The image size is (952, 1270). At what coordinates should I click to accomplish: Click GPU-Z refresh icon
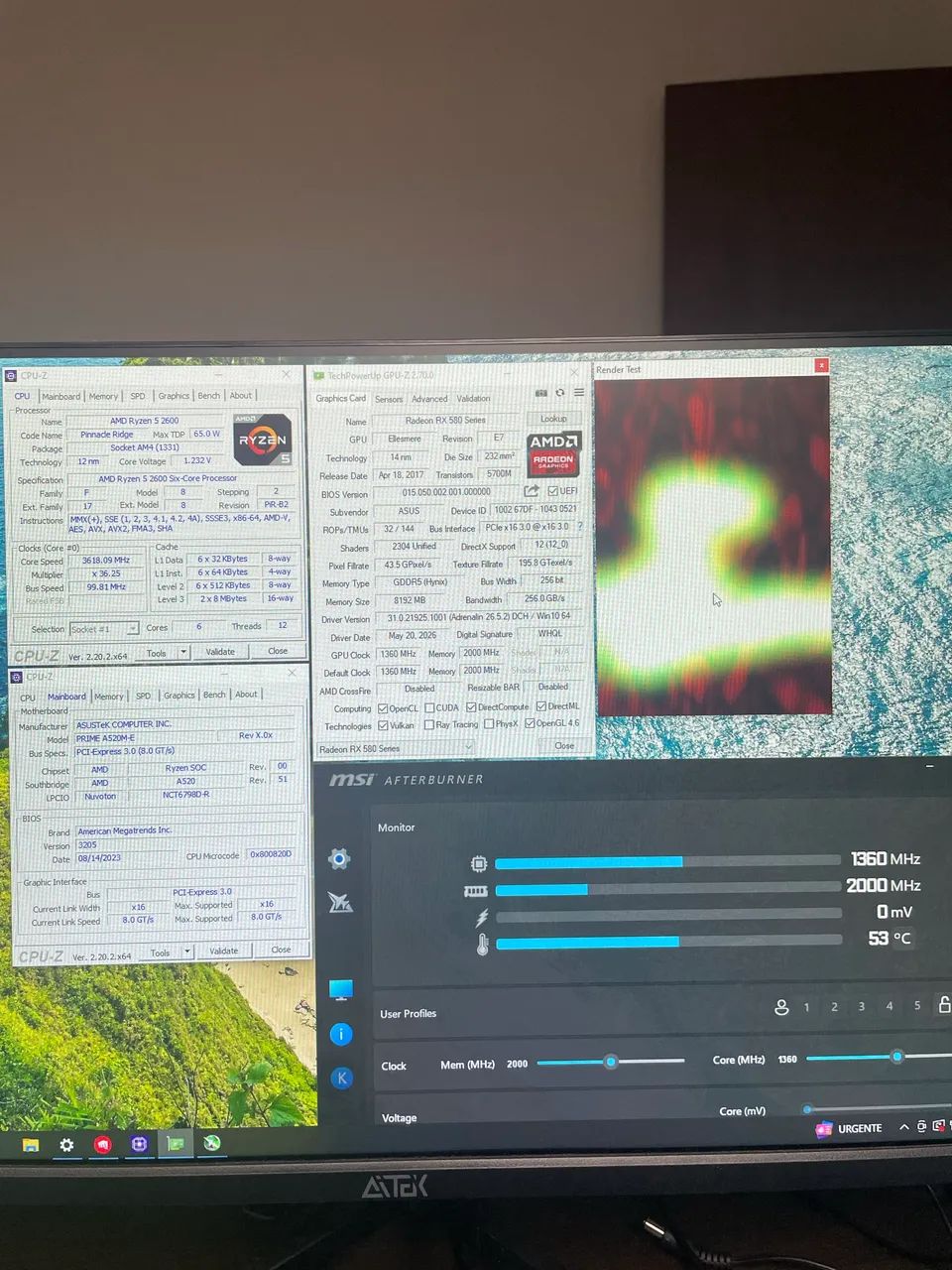pyautogui.click(x=560, y=393)
